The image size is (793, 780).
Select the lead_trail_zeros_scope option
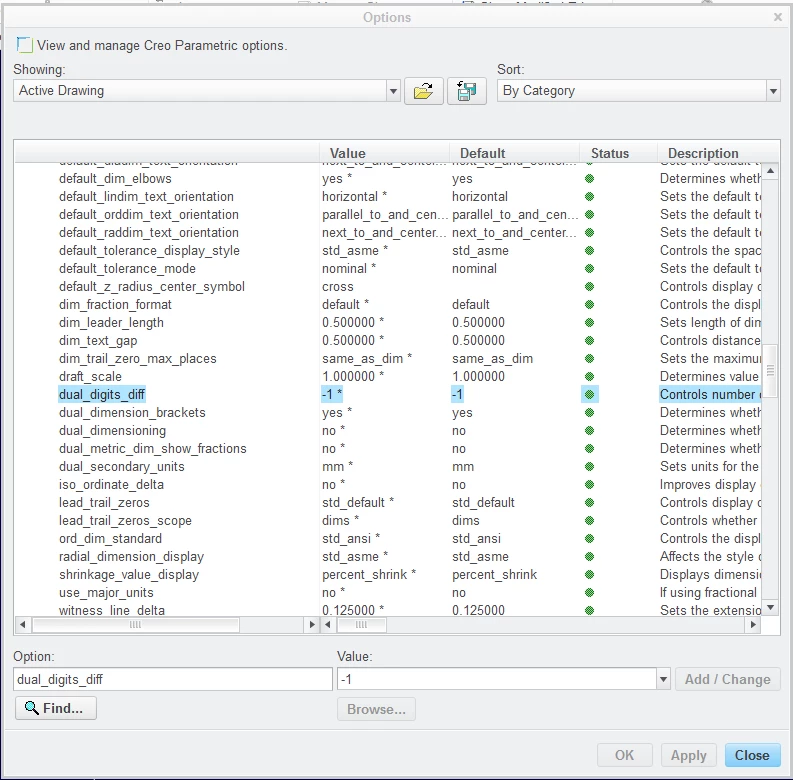(x=125, y=521)
